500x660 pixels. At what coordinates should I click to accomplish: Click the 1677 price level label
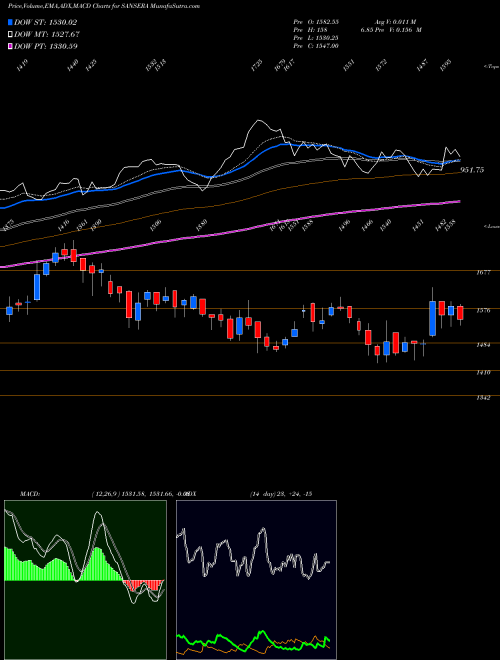(x=484, y=273)
